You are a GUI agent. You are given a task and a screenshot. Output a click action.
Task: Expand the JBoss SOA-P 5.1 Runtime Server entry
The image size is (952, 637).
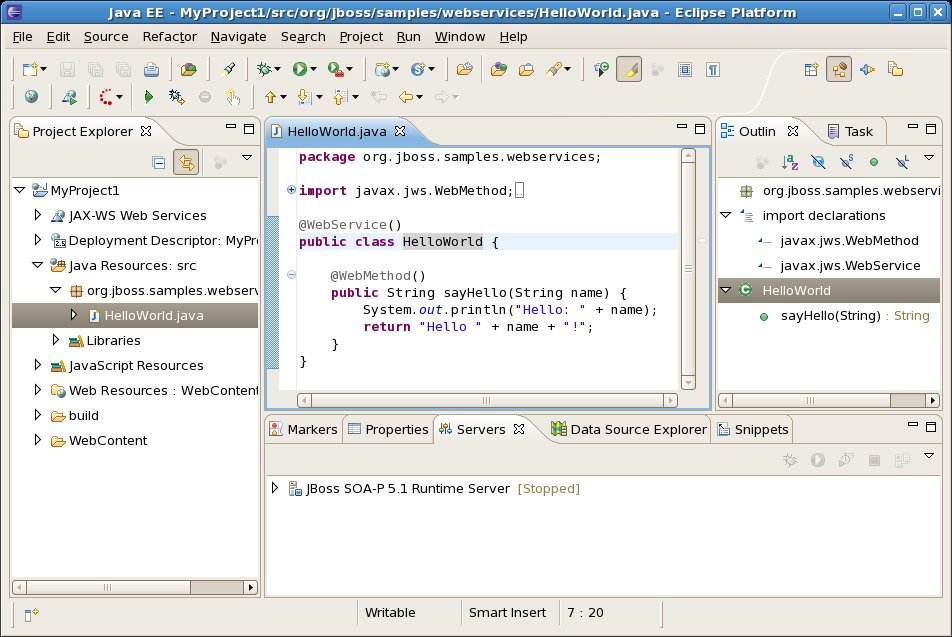(274, 488)
